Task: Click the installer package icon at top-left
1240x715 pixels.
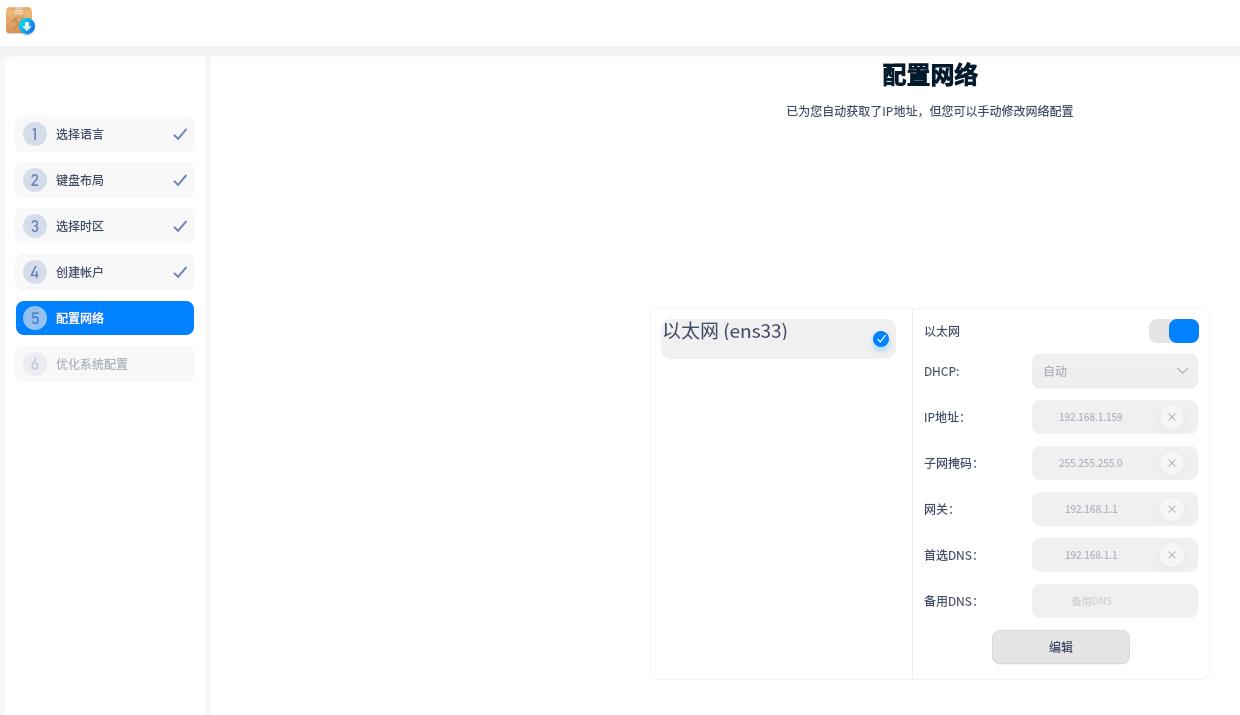Action: pos(20,21)
